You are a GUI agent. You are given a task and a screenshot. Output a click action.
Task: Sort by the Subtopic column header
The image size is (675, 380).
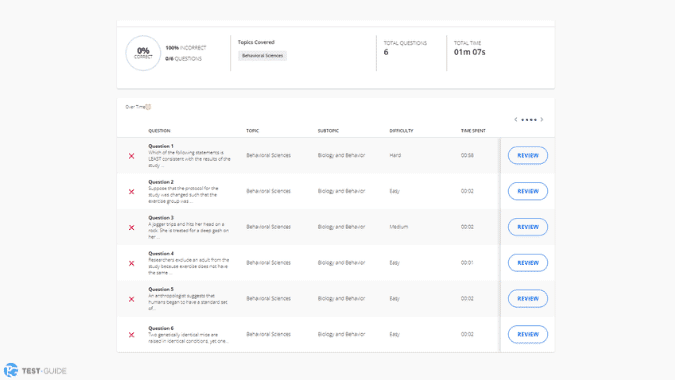[x=328, y=131]
